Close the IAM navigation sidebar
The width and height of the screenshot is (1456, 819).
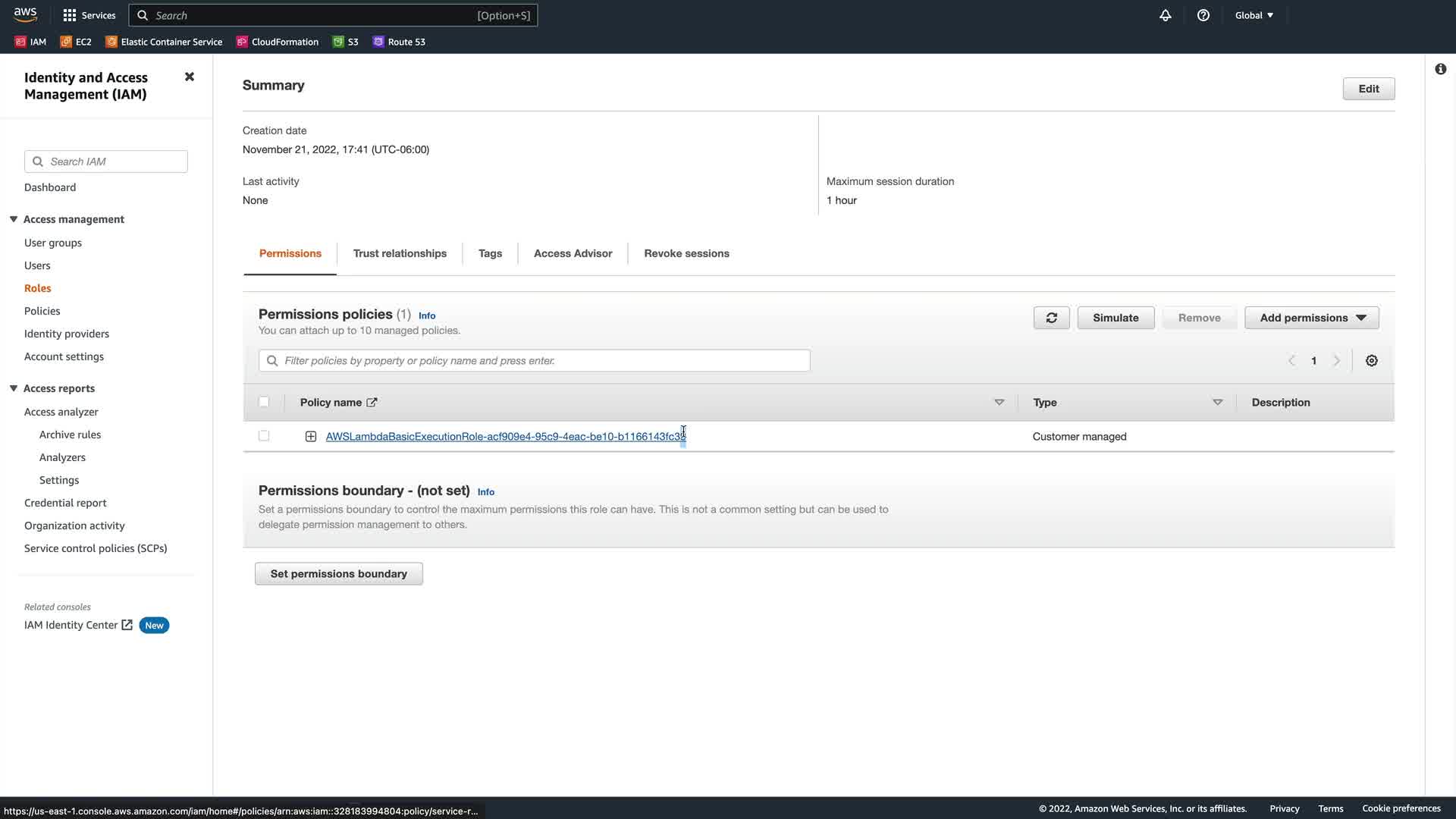click(x=190, y=77)
